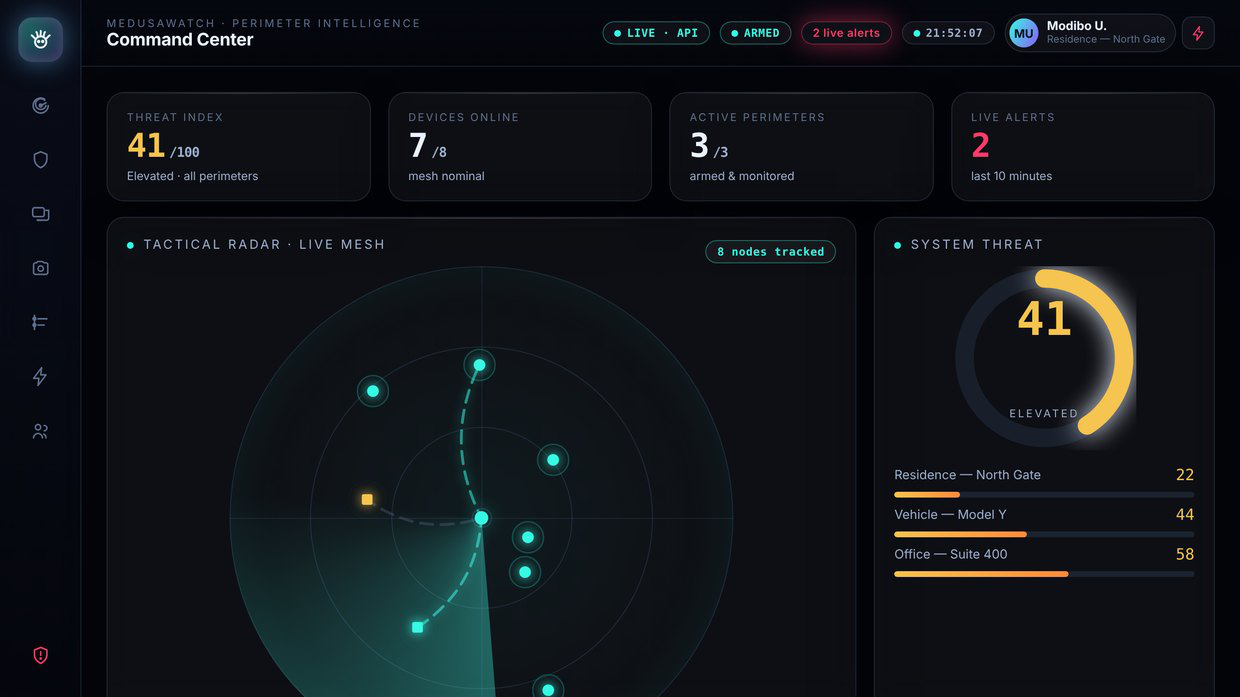Viewport: 1240px width, 697px height.
Task: Click the 41 elevated threat gauge
Action: click(x=1044, y=357)
